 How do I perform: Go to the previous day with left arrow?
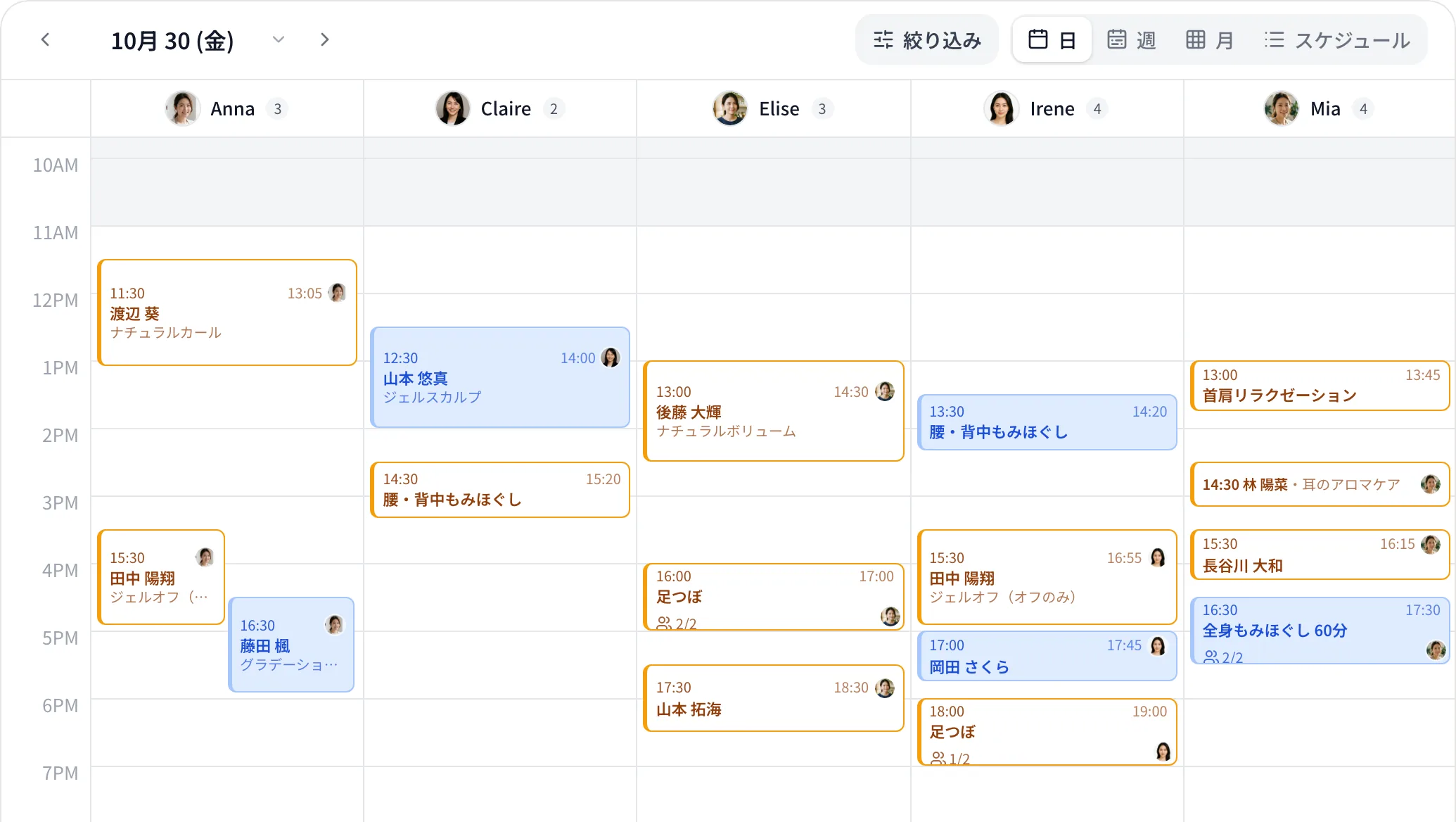pos(46,40)
